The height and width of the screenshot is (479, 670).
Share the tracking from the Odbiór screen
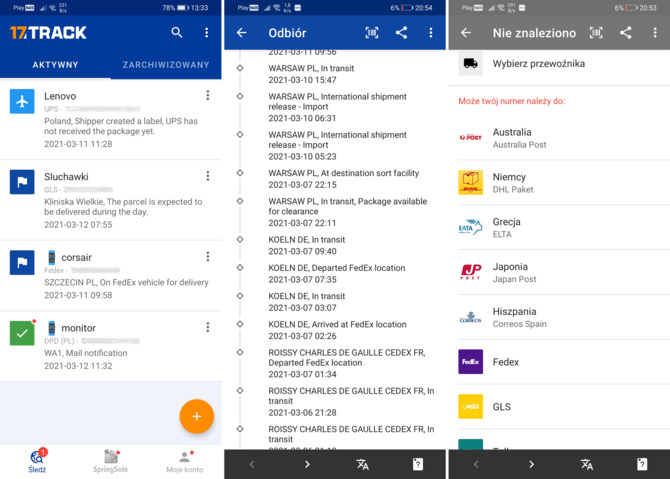(x=401, y=32)
